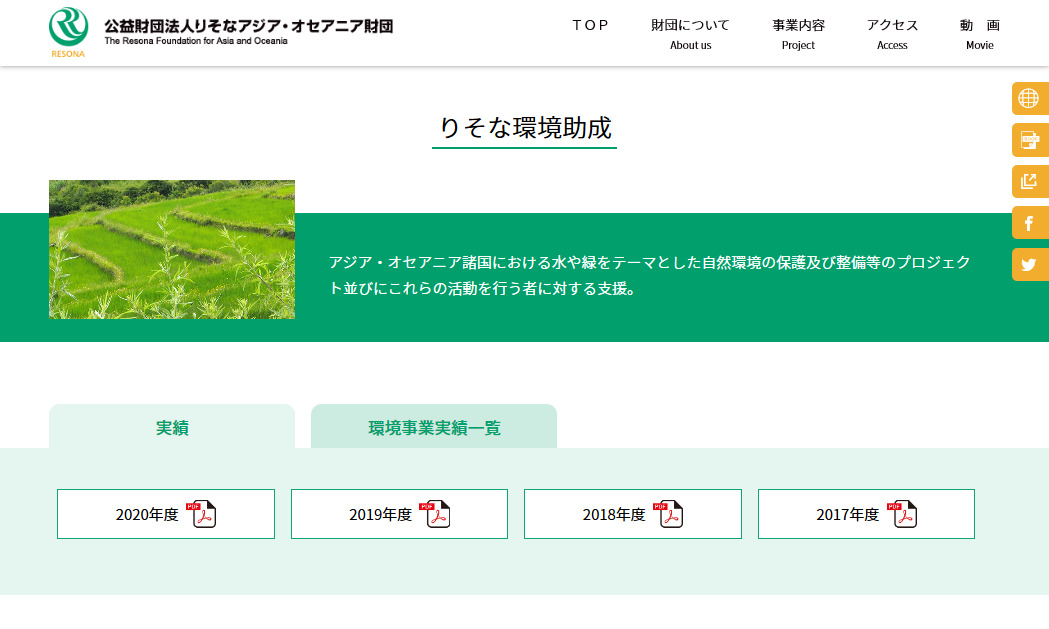
Task: Open the brochure icon in the side toolbar
Action: tap(1030, 140)
